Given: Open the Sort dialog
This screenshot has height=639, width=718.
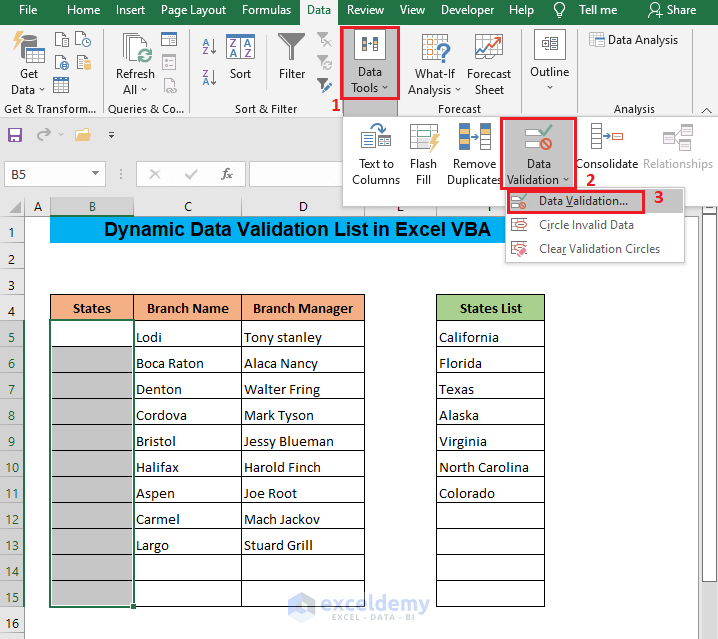Looking at the screenshot, I should click(240, 57).
